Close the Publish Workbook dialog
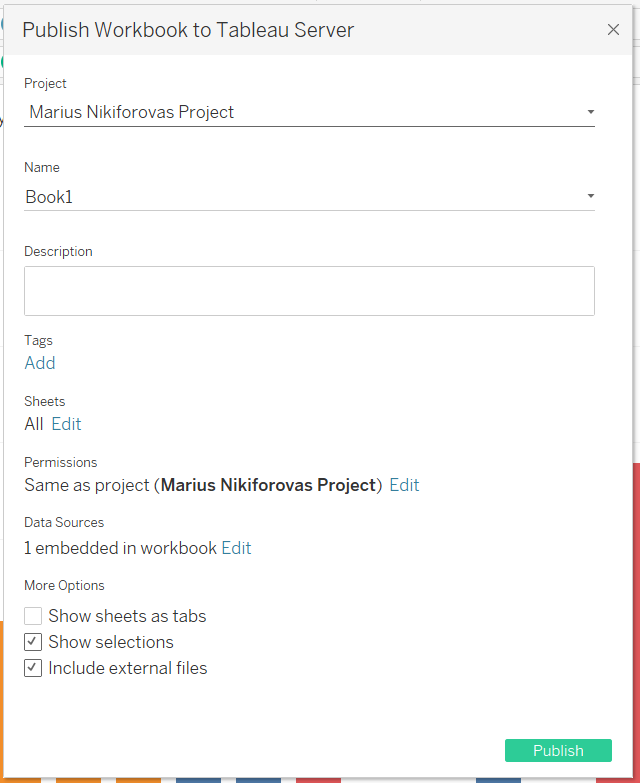This screenshot has height=783, width=640. pyautogui.click(x=613, y=30)
